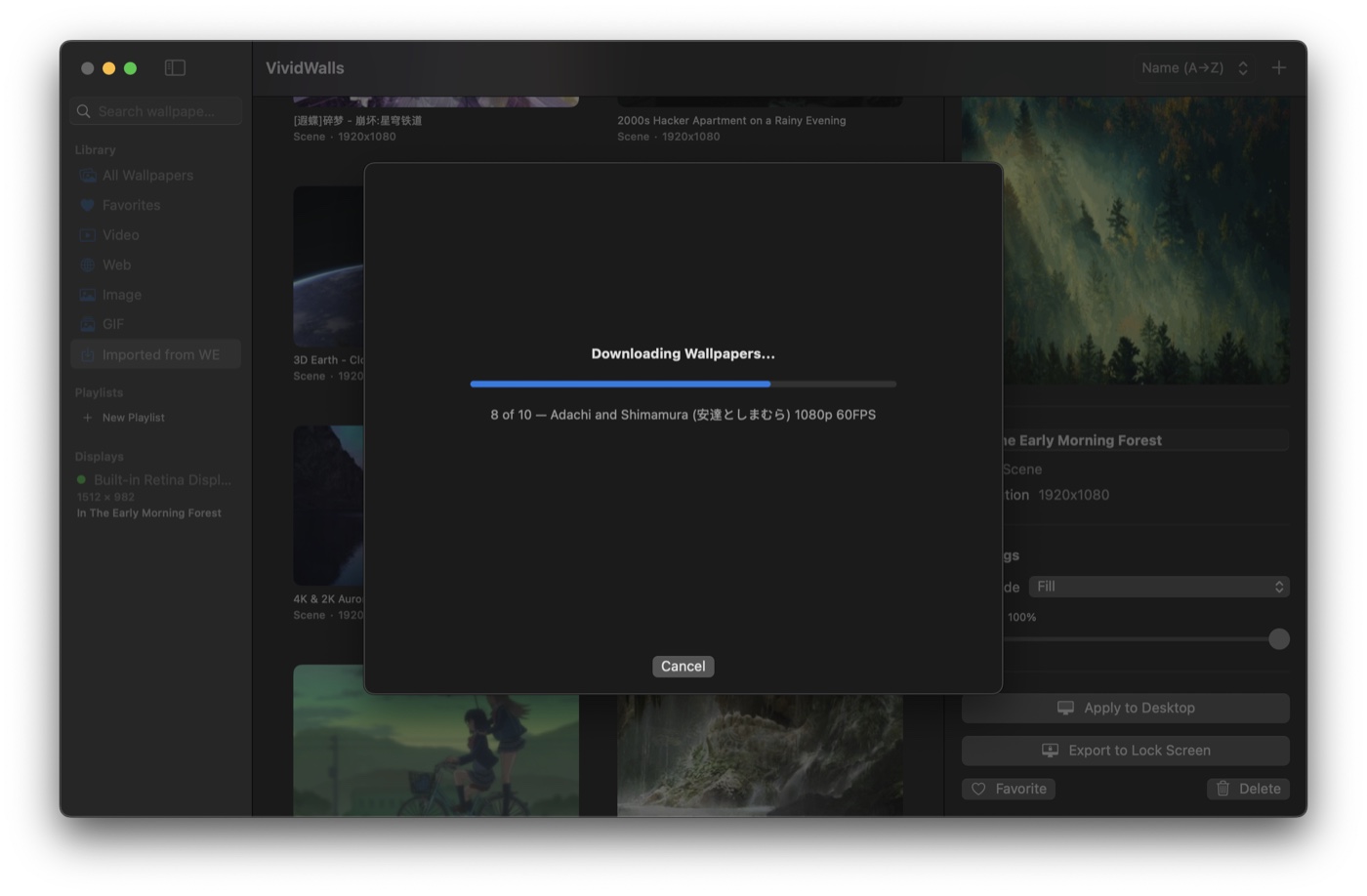
Task: Click the trash icon on Delete button
Action: (x=1222, y=789)
